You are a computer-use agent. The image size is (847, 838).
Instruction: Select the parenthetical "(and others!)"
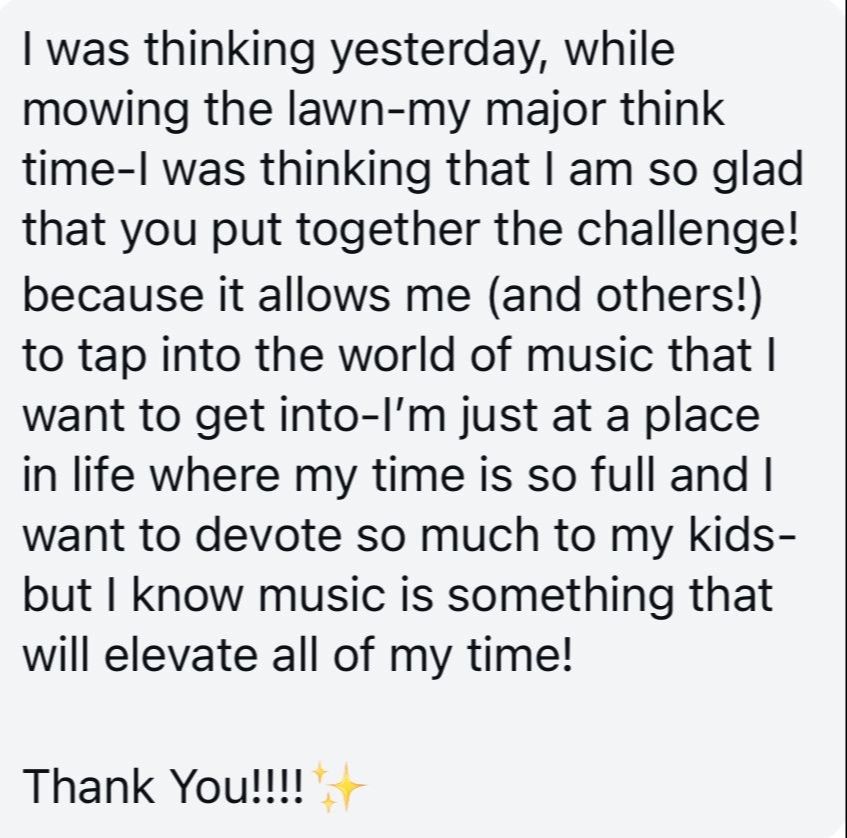[625, 296]
